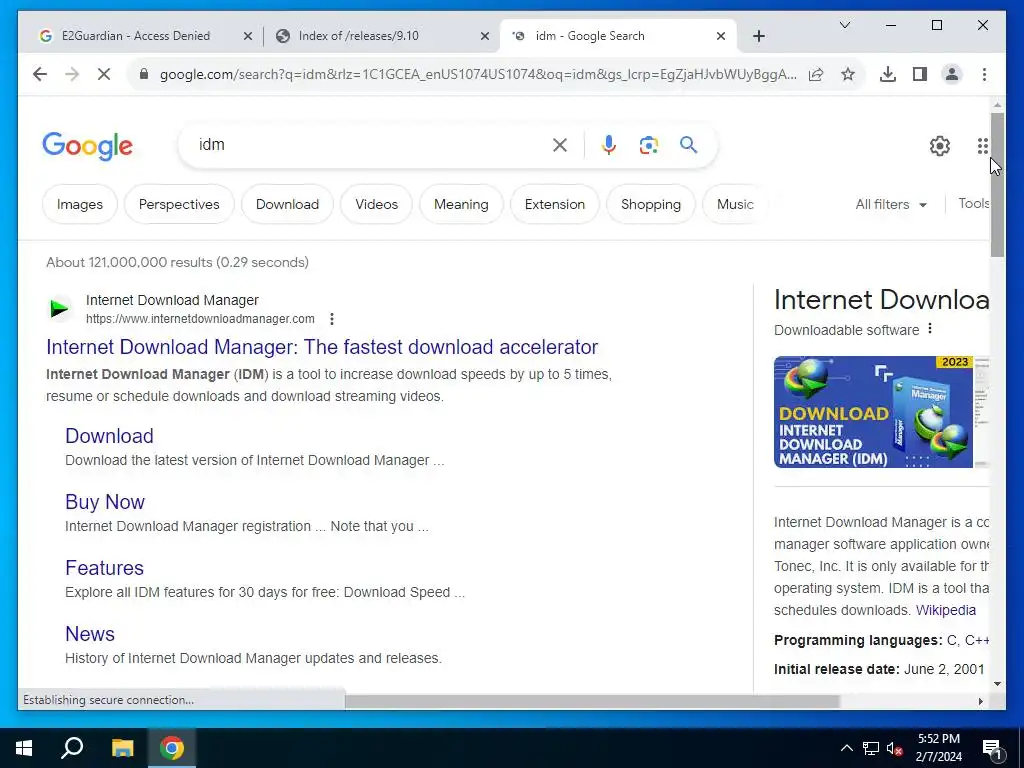Click the IDM 2023 download thumbnail

pos(873,411)
